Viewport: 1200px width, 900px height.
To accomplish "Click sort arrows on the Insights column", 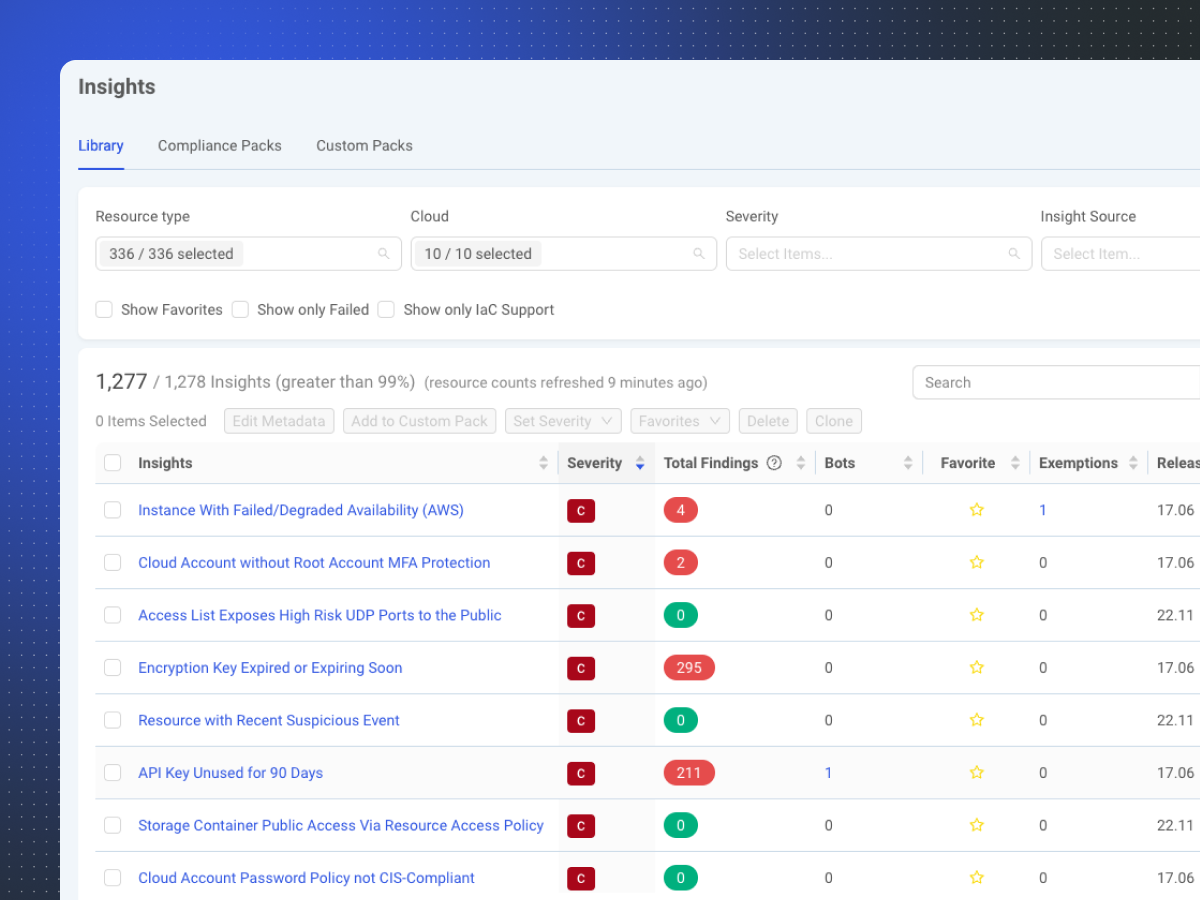I will point(544,463).
